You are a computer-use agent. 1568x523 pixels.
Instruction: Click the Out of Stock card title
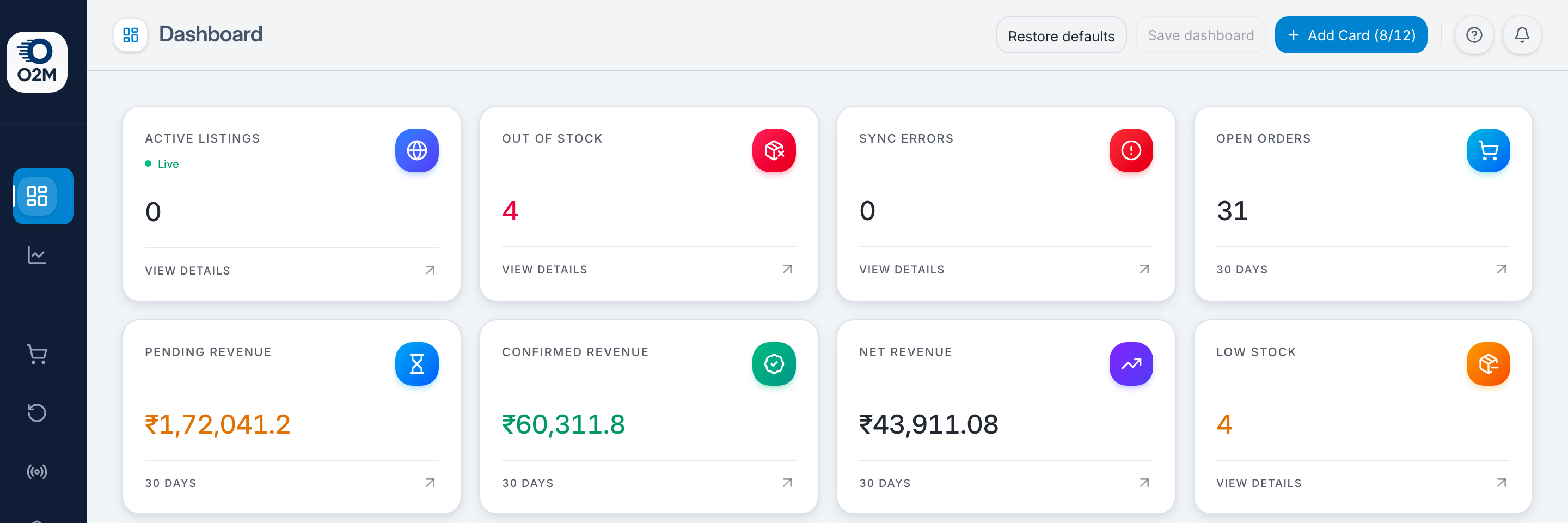pyautogui.click(x=552, y=139)
